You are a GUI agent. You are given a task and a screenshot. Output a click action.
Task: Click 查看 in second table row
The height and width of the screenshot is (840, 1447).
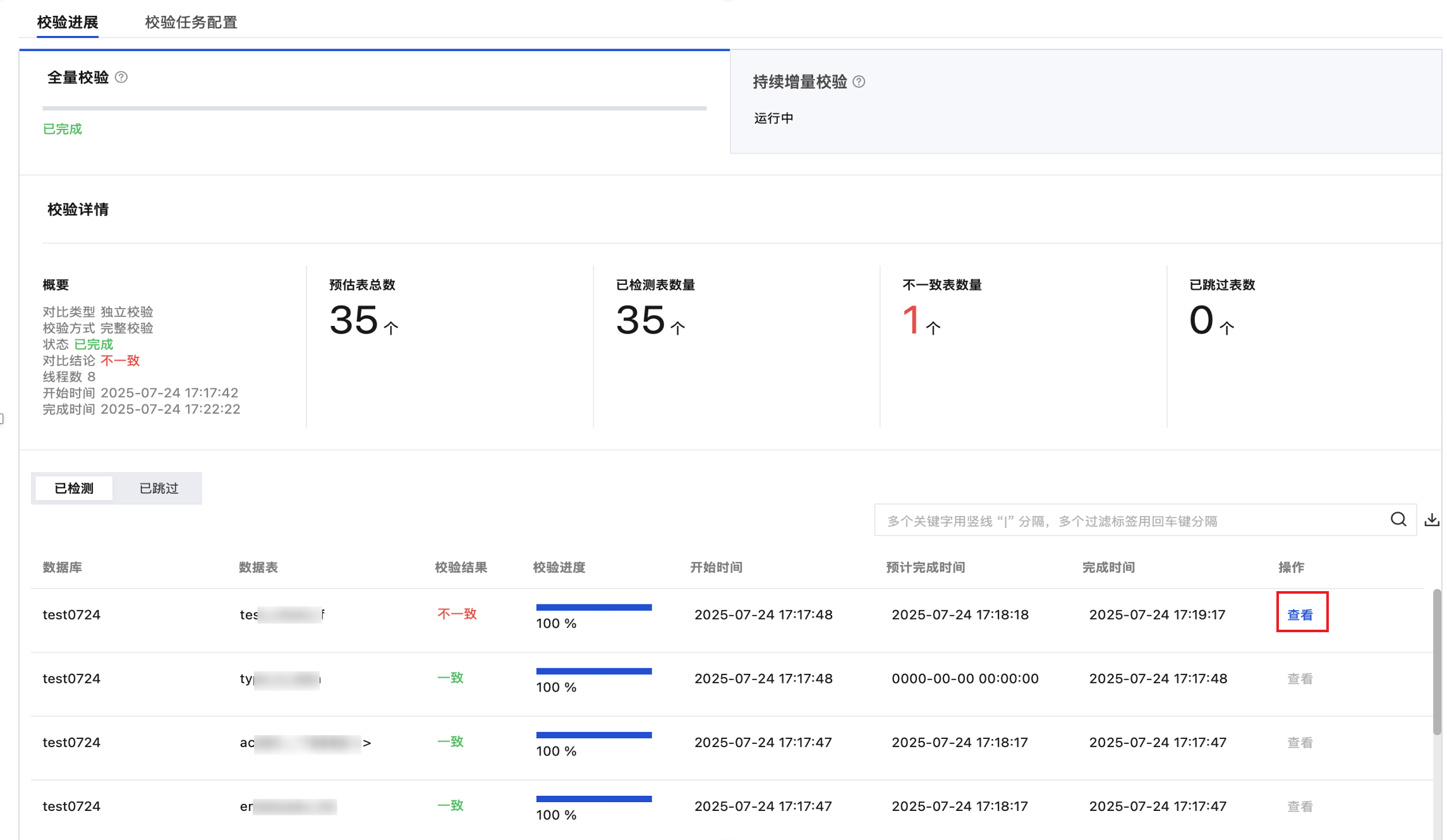tap(1300, 679)
